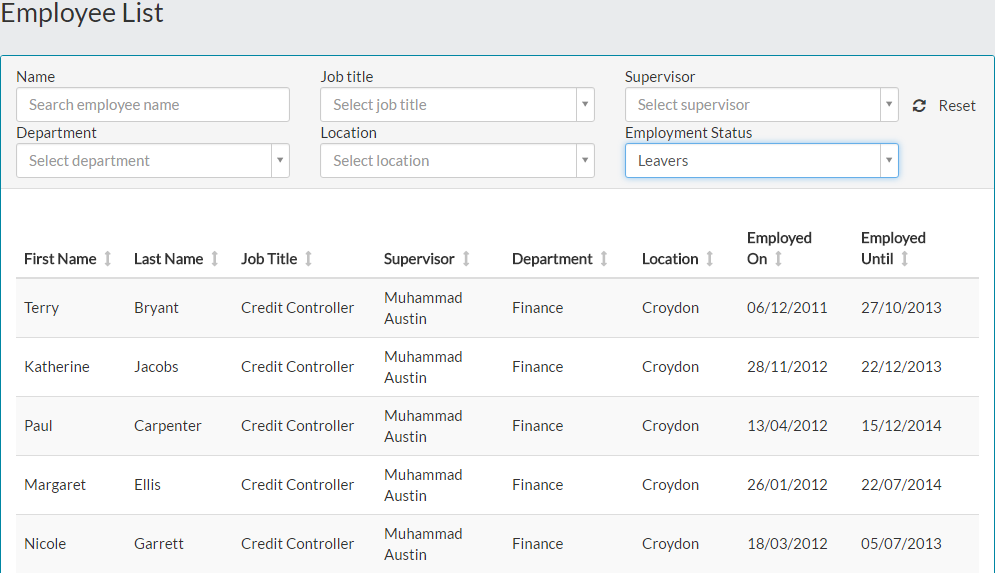Click Credit Controller in Terry's row

297,308
